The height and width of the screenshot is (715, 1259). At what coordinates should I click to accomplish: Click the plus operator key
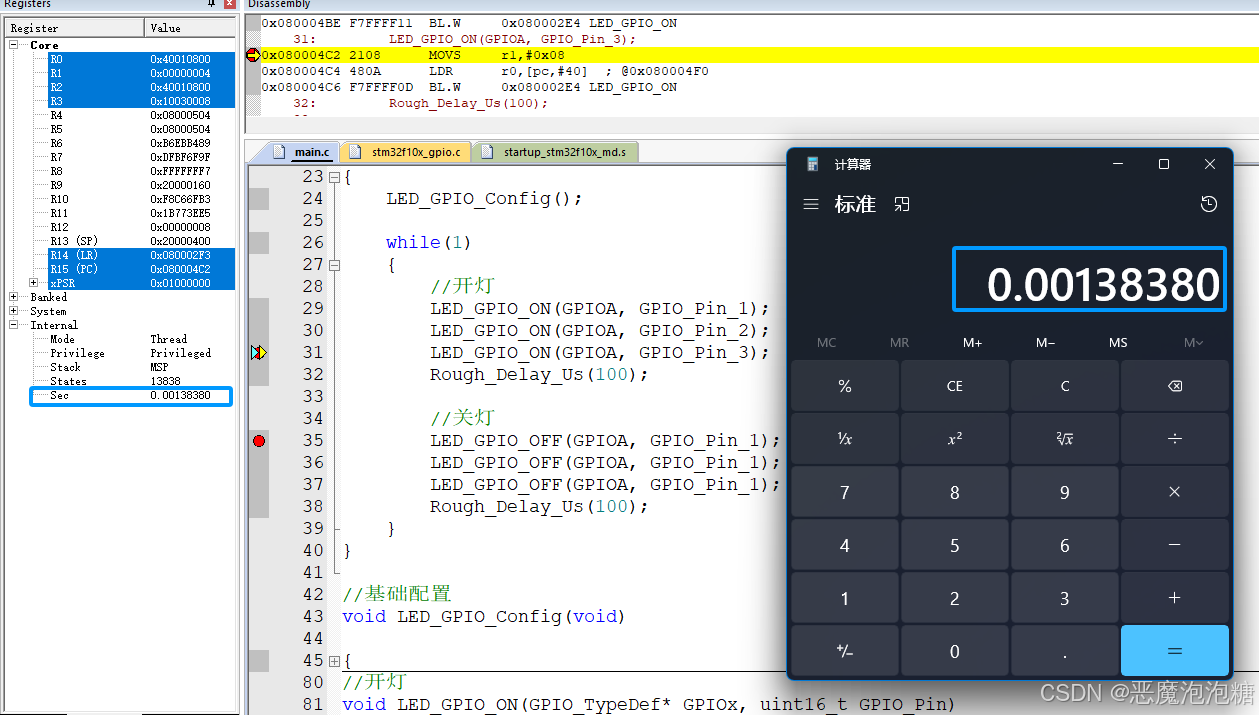[1174, 598]
